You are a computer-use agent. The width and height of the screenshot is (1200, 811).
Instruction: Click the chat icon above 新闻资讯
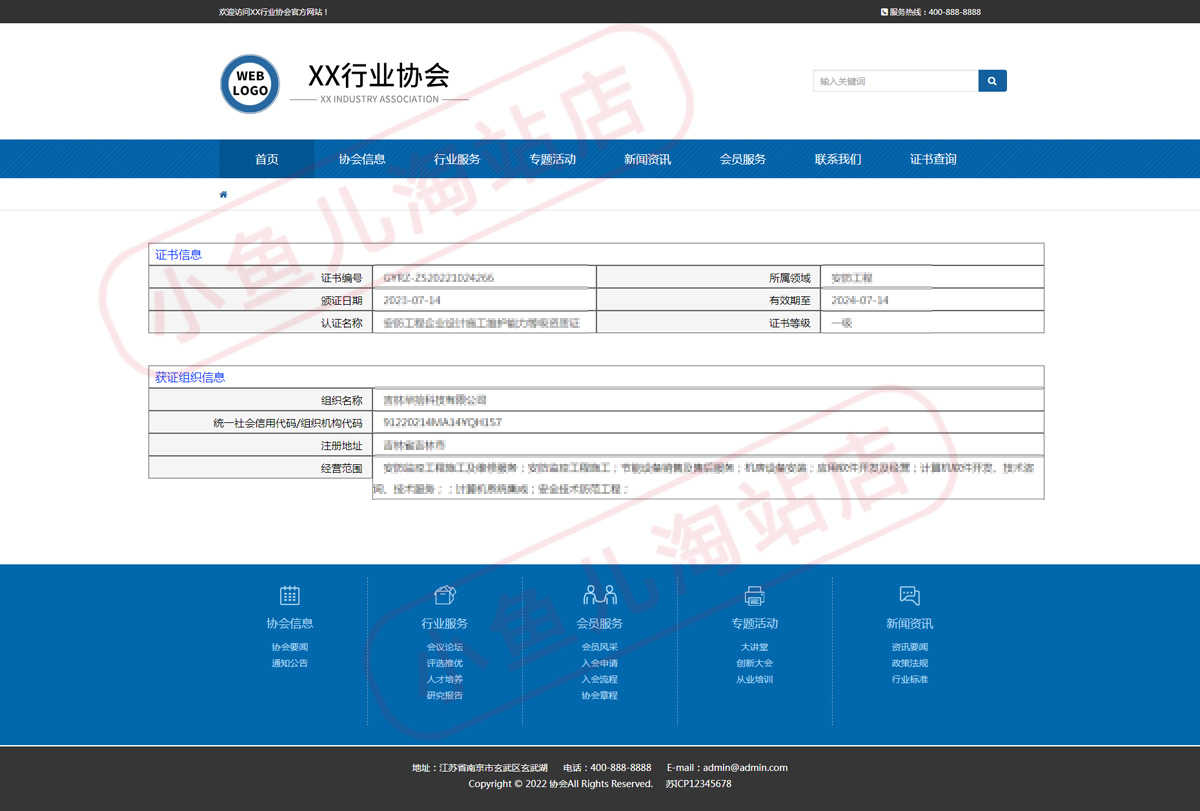coord(909,595)
